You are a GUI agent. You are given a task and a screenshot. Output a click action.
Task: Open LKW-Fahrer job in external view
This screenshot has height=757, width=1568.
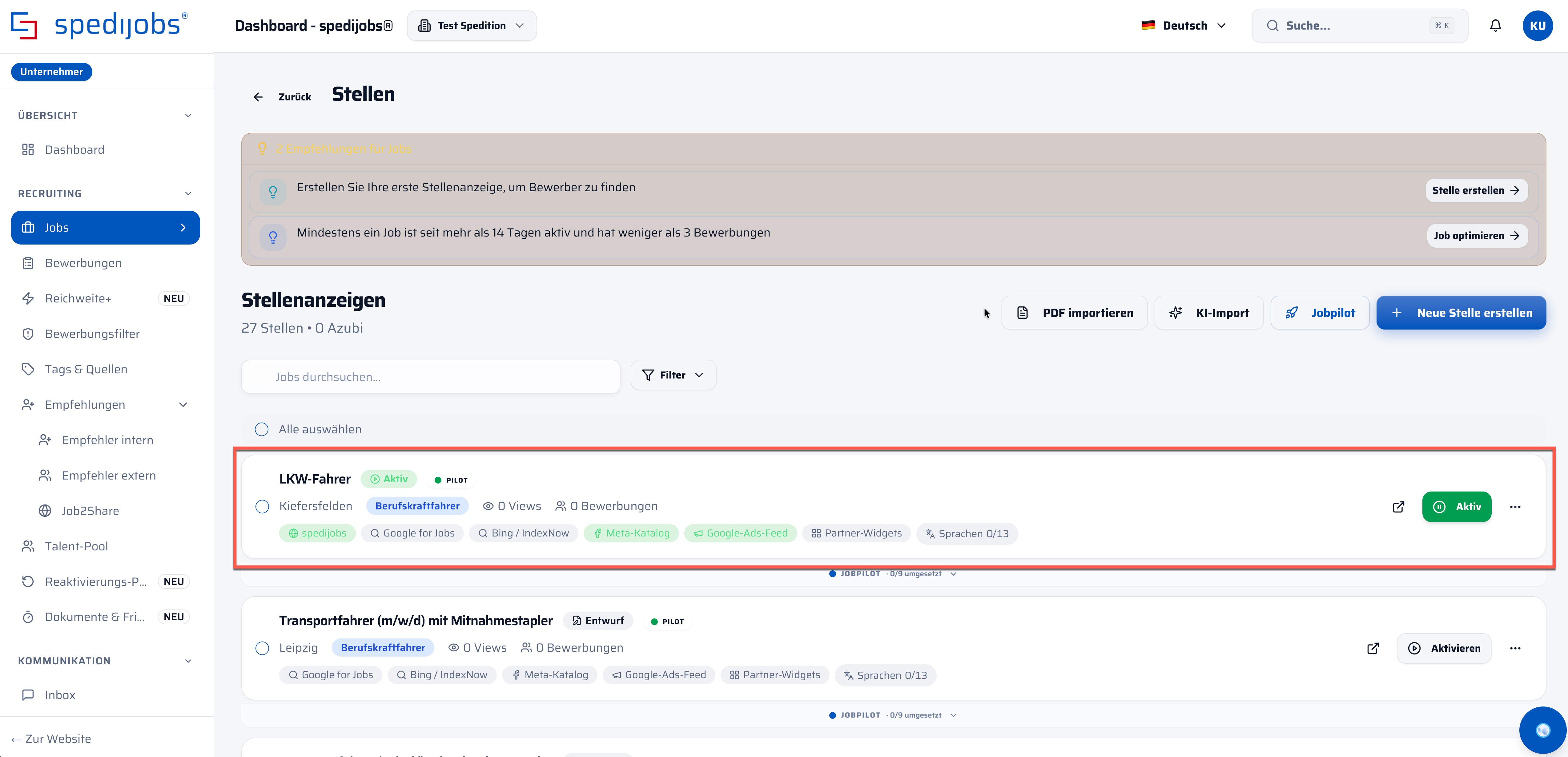1398,507
